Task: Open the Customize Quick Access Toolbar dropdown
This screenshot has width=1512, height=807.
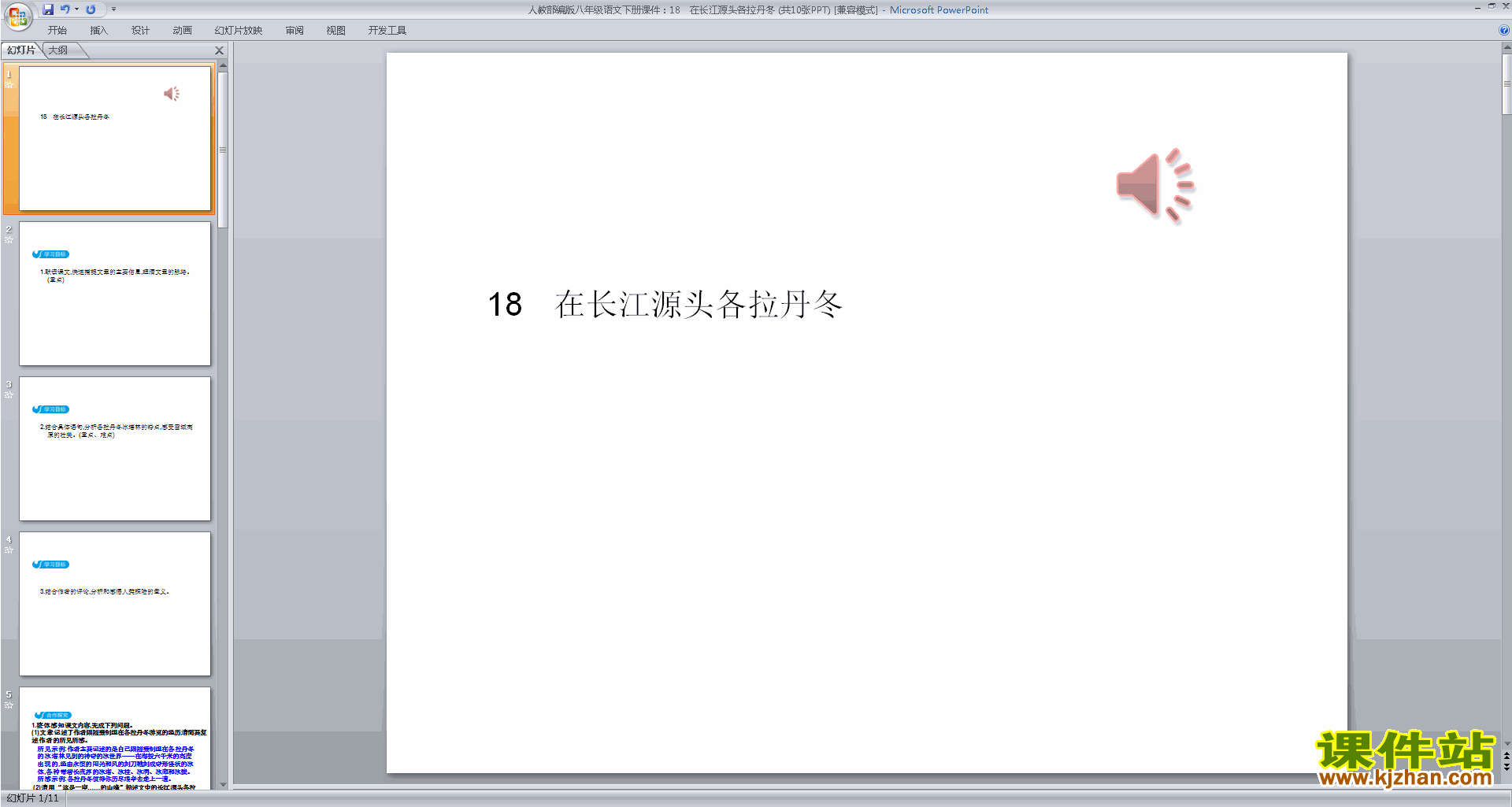Action: coord(113,9)
